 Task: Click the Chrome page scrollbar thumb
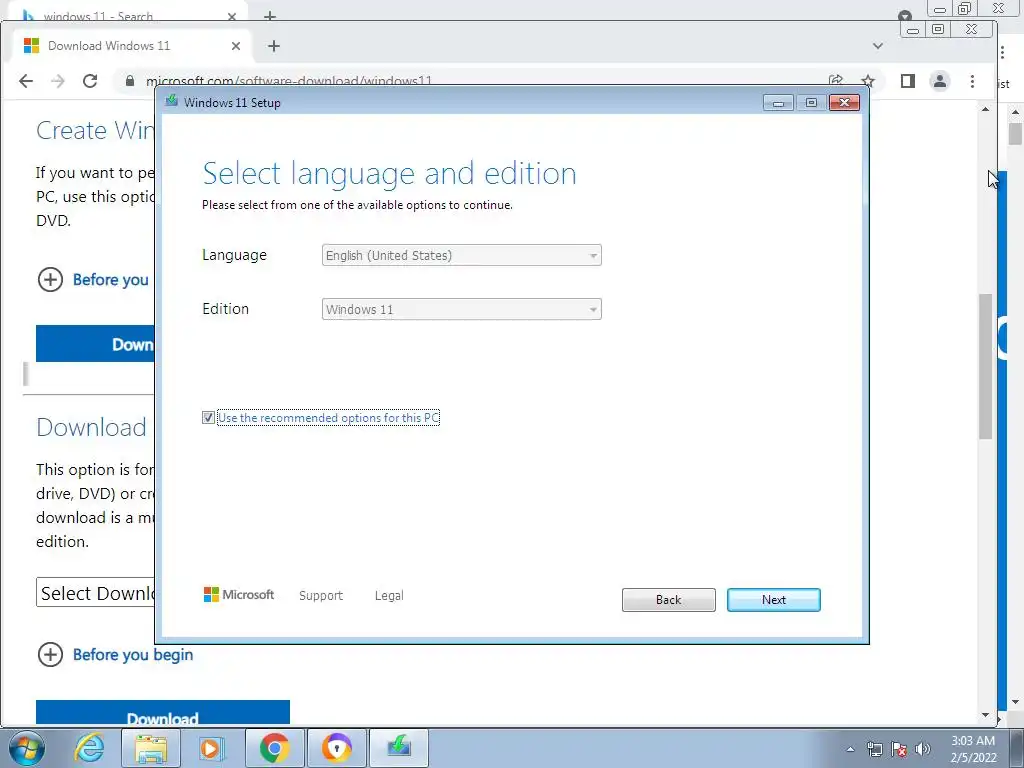(x=985, y=366)
